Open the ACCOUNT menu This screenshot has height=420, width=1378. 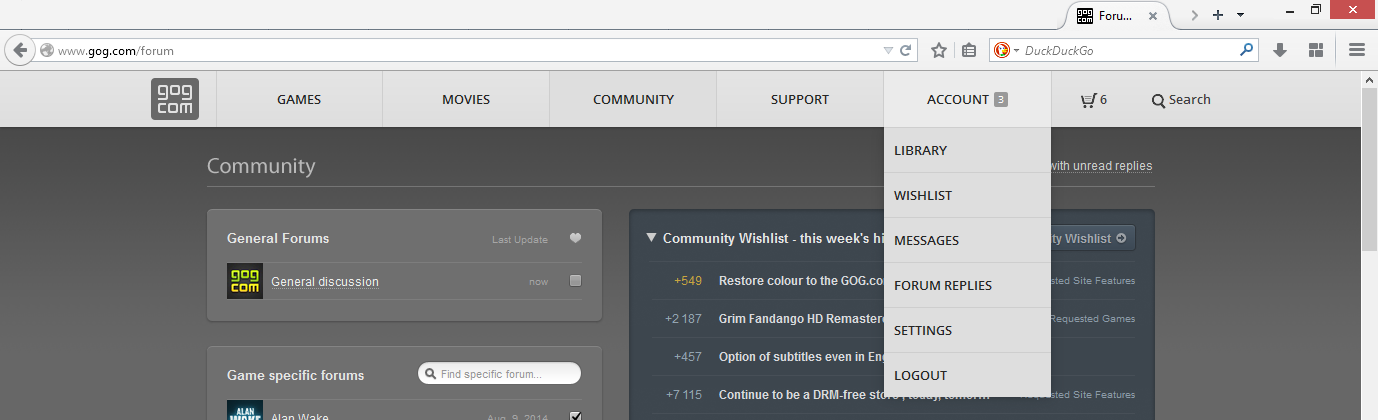point(967,99)
